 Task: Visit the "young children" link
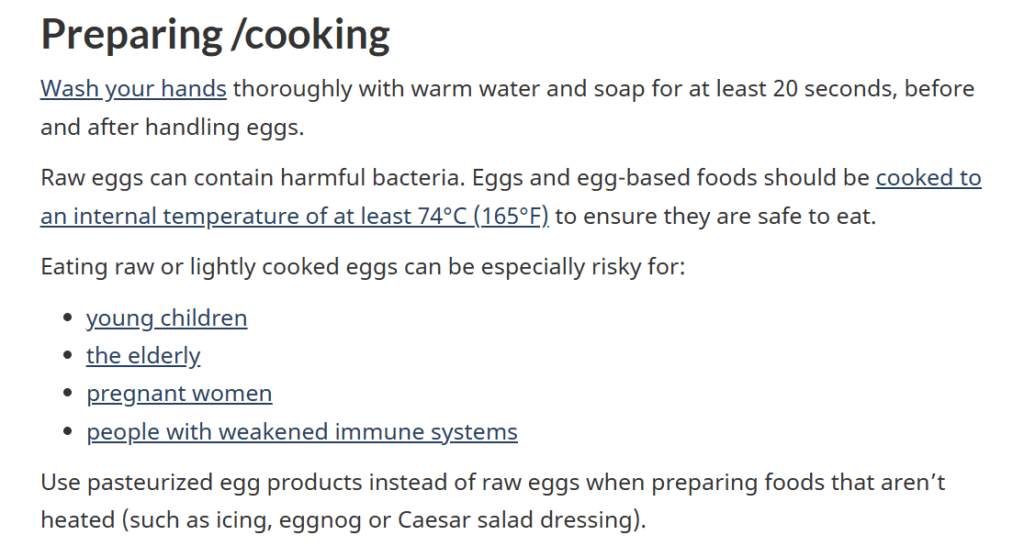pos(167,318)
